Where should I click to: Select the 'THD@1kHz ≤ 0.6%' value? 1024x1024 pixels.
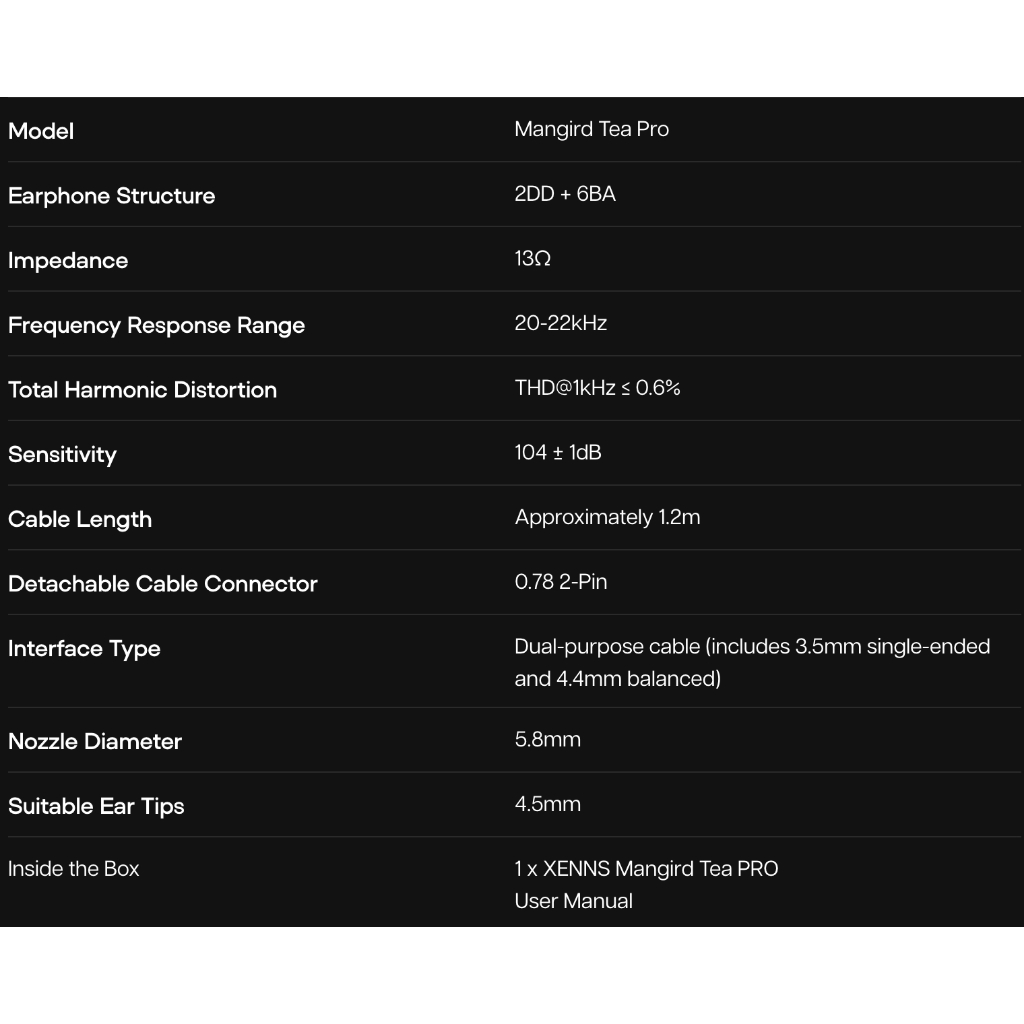598,388
